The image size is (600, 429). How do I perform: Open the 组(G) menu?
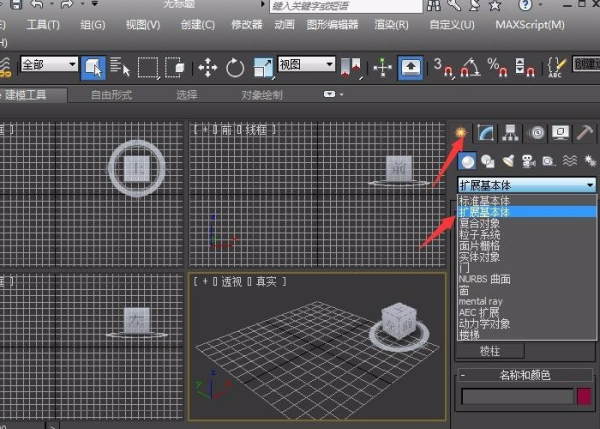(x=93, y=25)
